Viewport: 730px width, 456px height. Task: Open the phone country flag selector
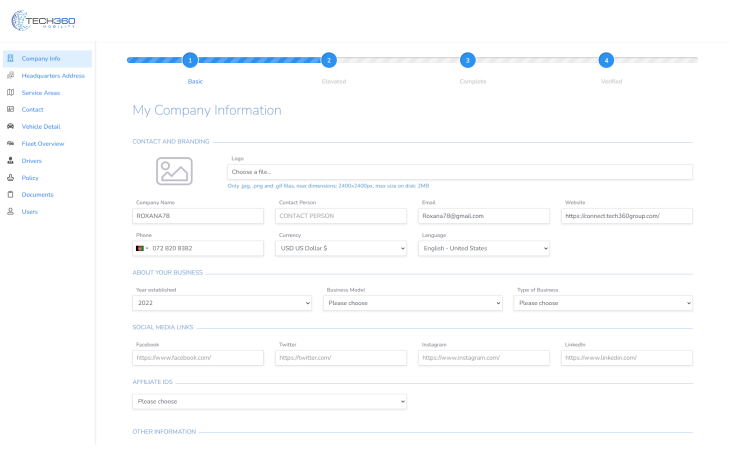click(142, 248)
